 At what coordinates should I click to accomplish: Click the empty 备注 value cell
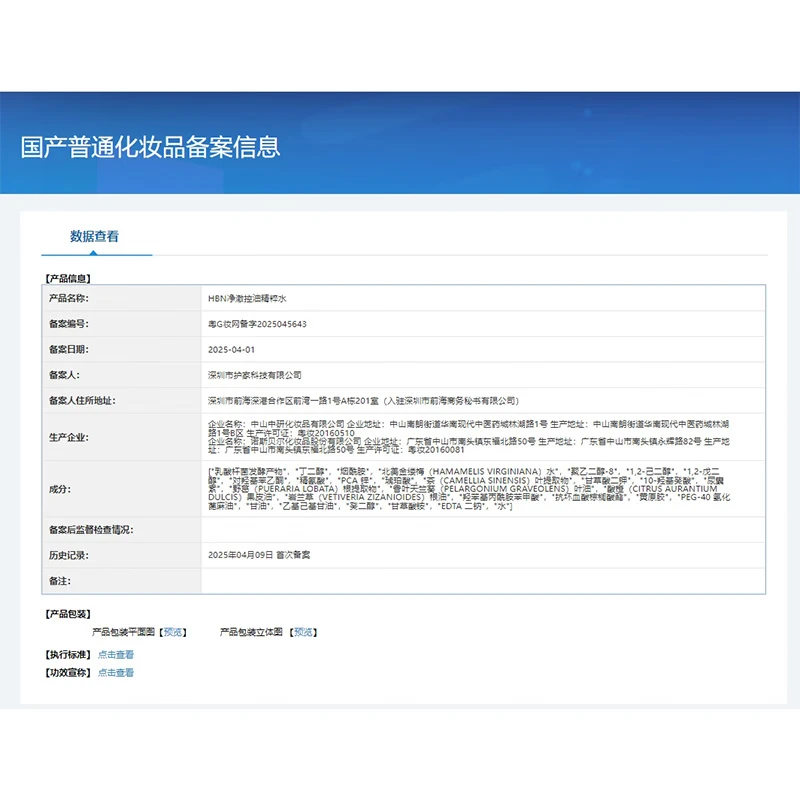(482, 580)
